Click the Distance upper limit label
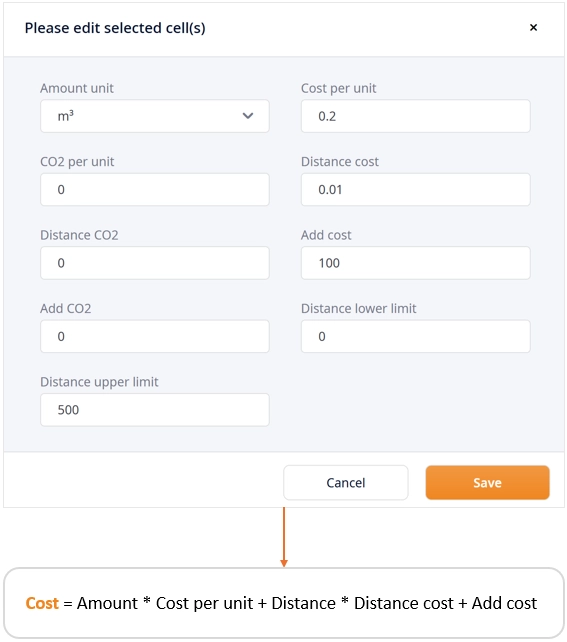 coord(99,382)
